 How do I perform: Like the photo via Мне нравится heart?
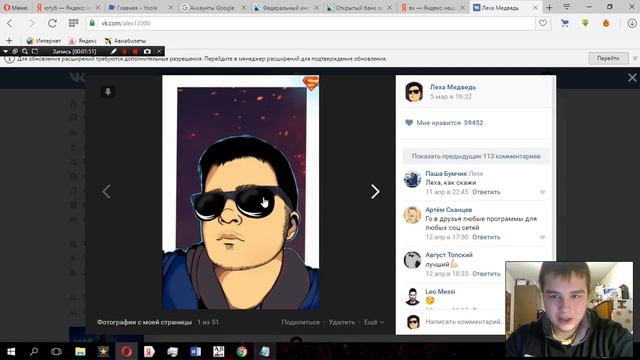[x=409, y=122]
